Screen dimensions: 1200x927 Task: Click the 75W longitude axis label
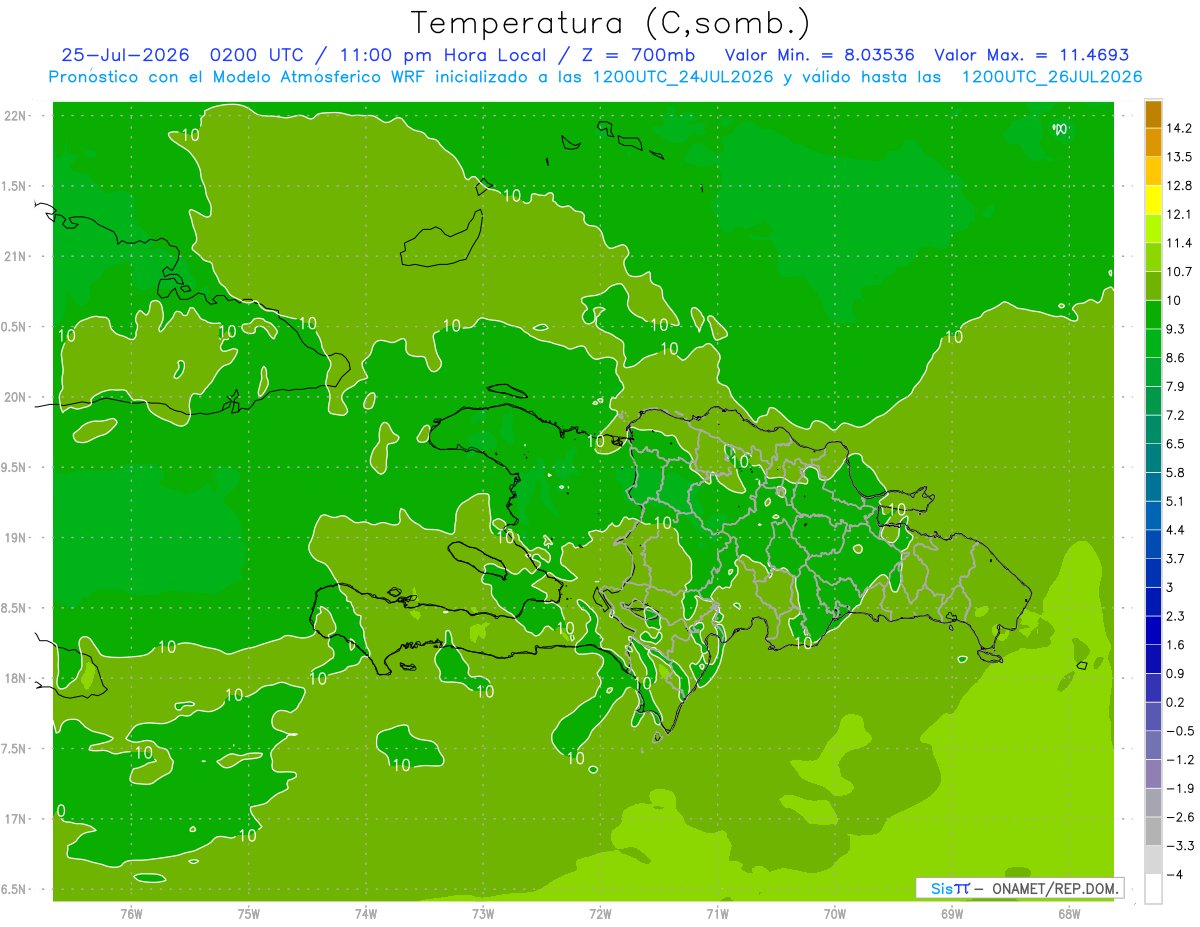(x=248, y=914)
